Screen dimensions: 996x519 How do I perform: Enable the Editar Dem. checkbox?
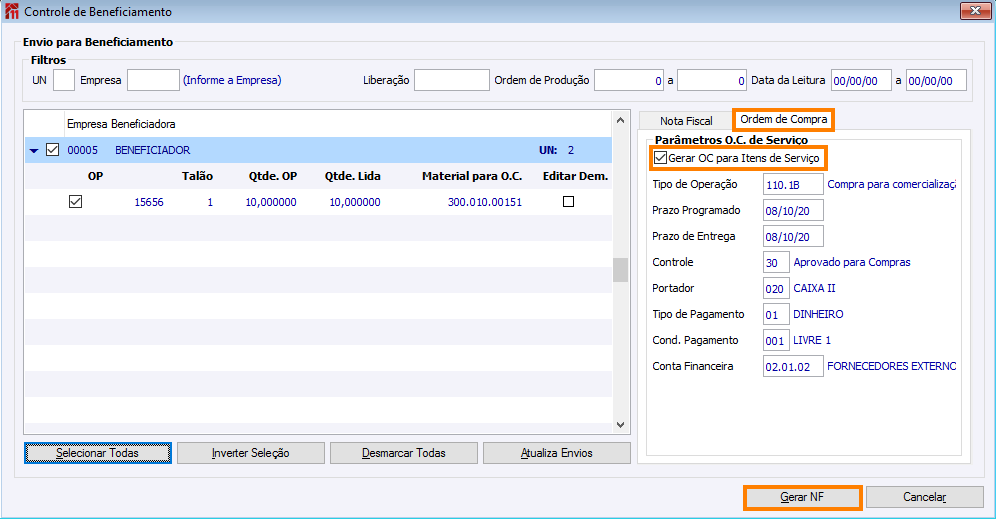[569, 201]
